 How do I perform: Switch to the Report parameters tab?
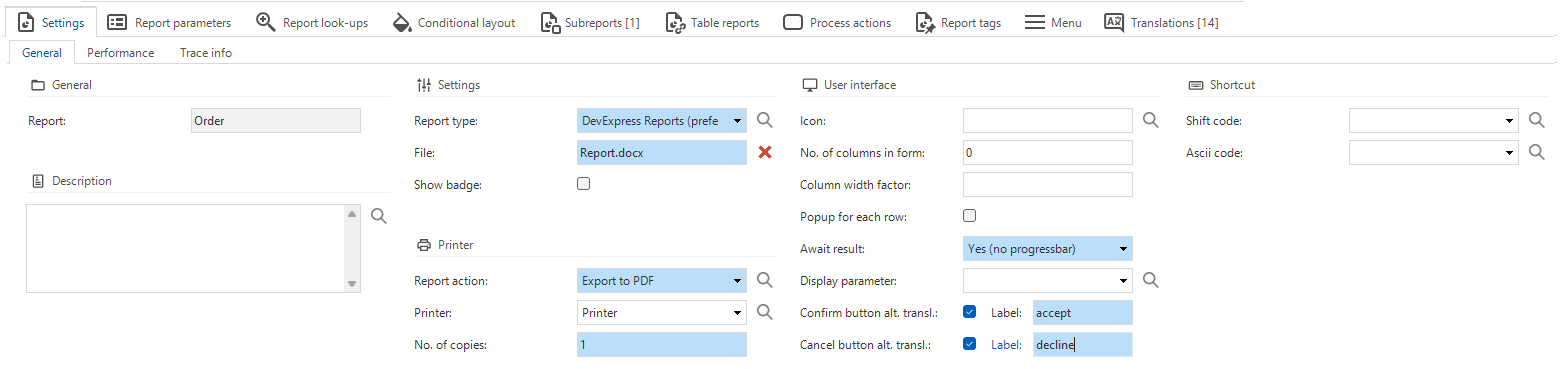coord(169,22)
